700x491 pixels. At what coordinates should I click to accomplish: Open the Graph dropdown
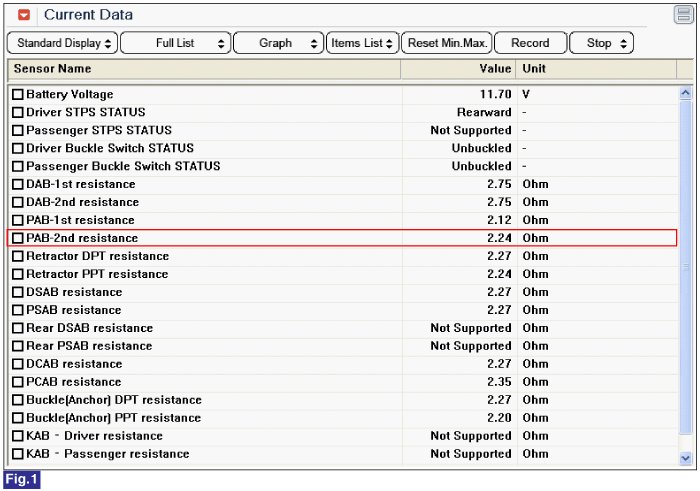pyautogui.click(x=279, y=43)
